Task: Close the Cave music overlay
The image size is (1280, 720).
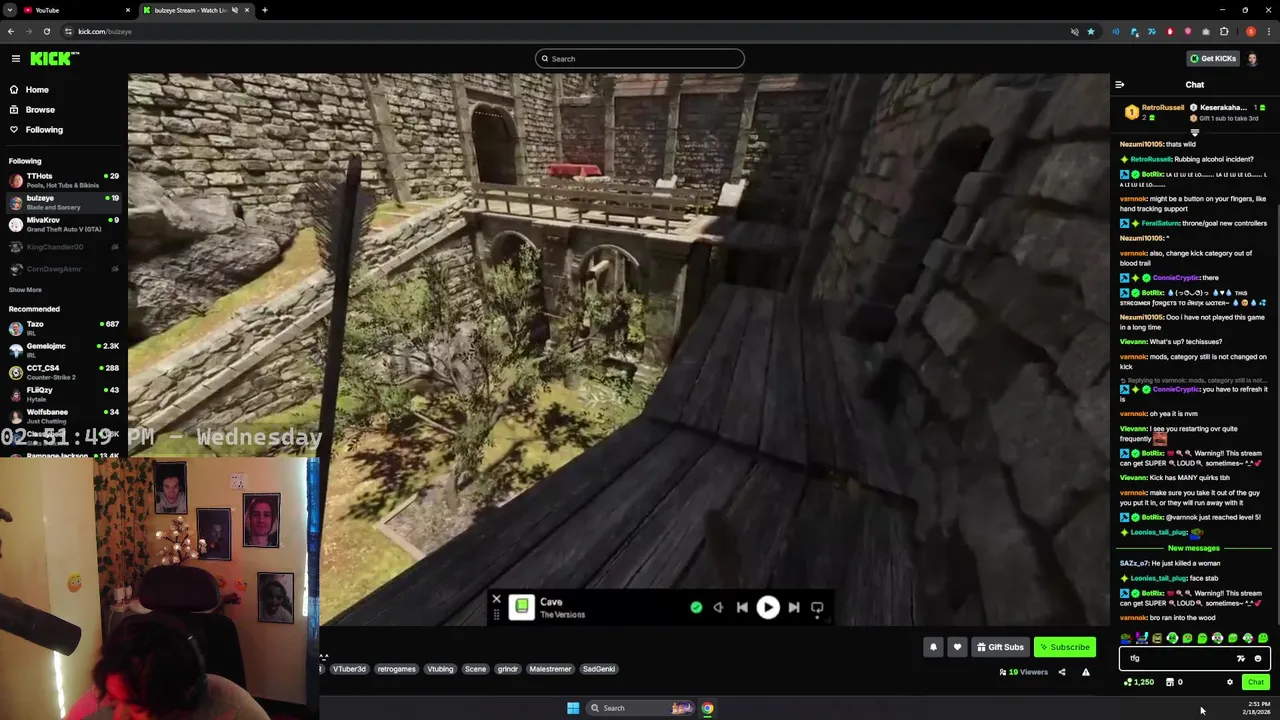Action: pyautogui.click(x=496, y=600)
